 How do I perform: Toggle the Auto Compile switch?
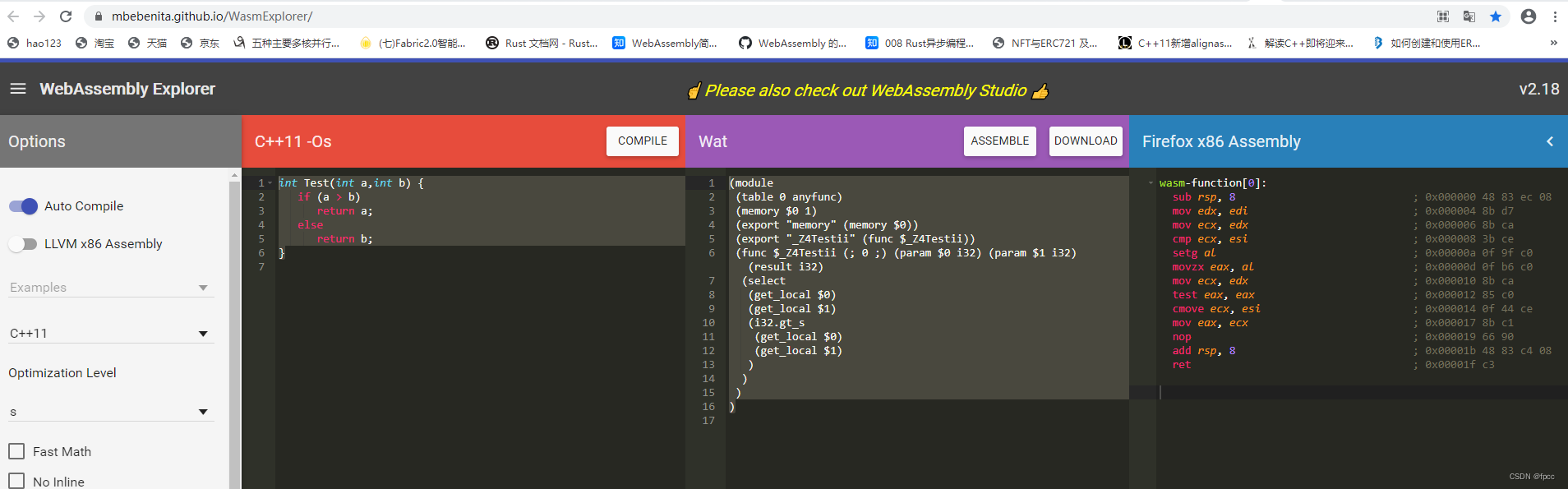pyautogui.click(x=24, y=206)
